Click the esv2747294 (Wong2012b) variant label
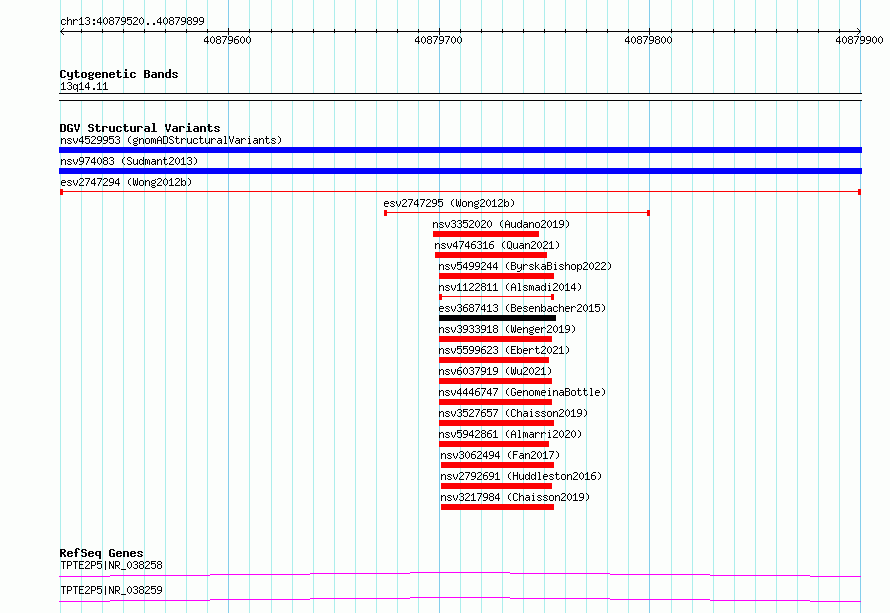 coord(126,182)
